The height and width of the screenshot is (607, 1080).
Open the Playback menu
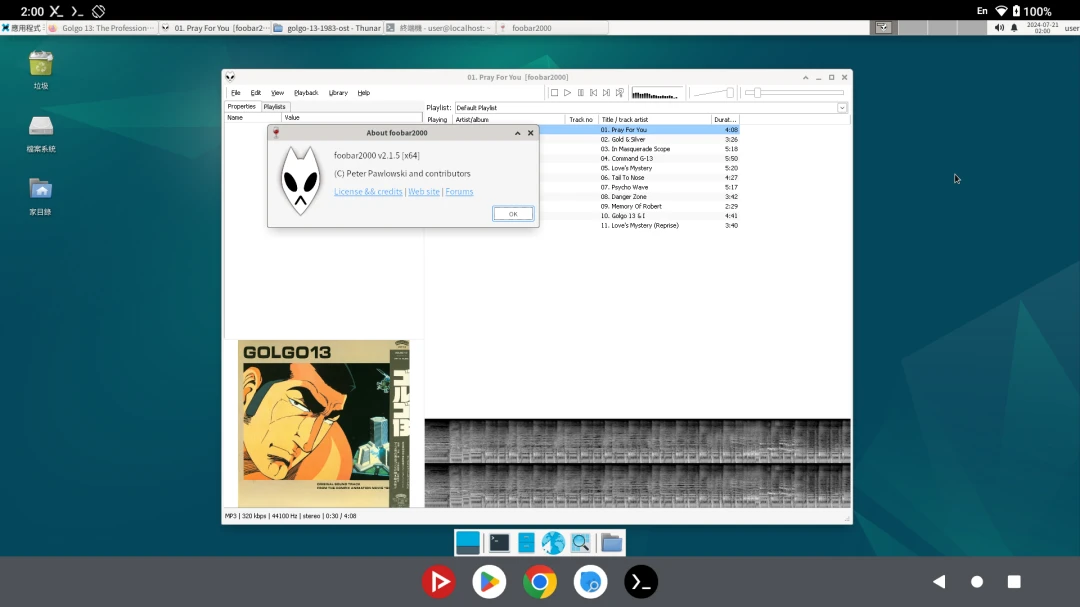(306, 93)
